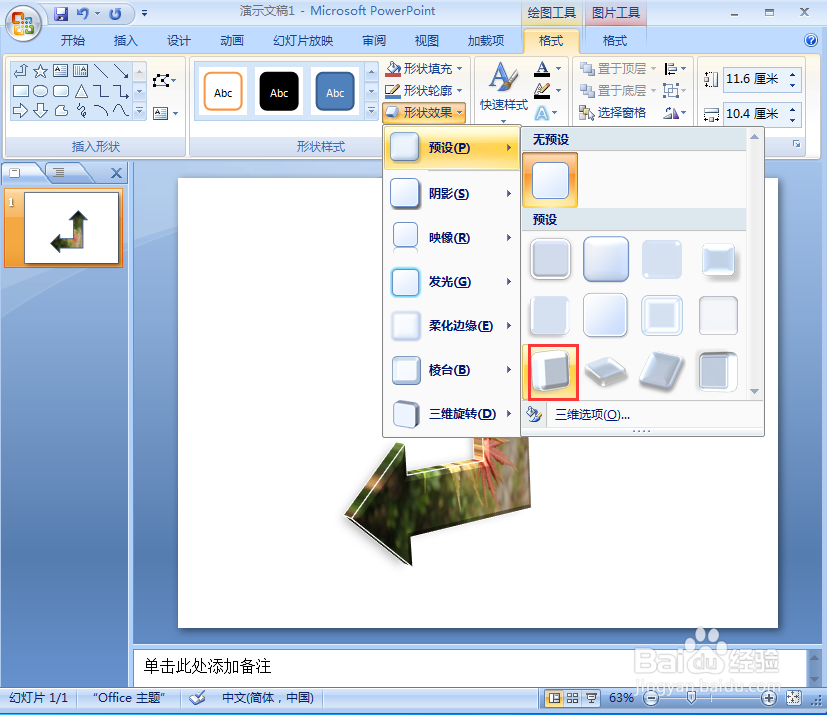This screenshot has height=715, width=827.
Task: Open the 发光(G) submenu
Action: point(453,282)
